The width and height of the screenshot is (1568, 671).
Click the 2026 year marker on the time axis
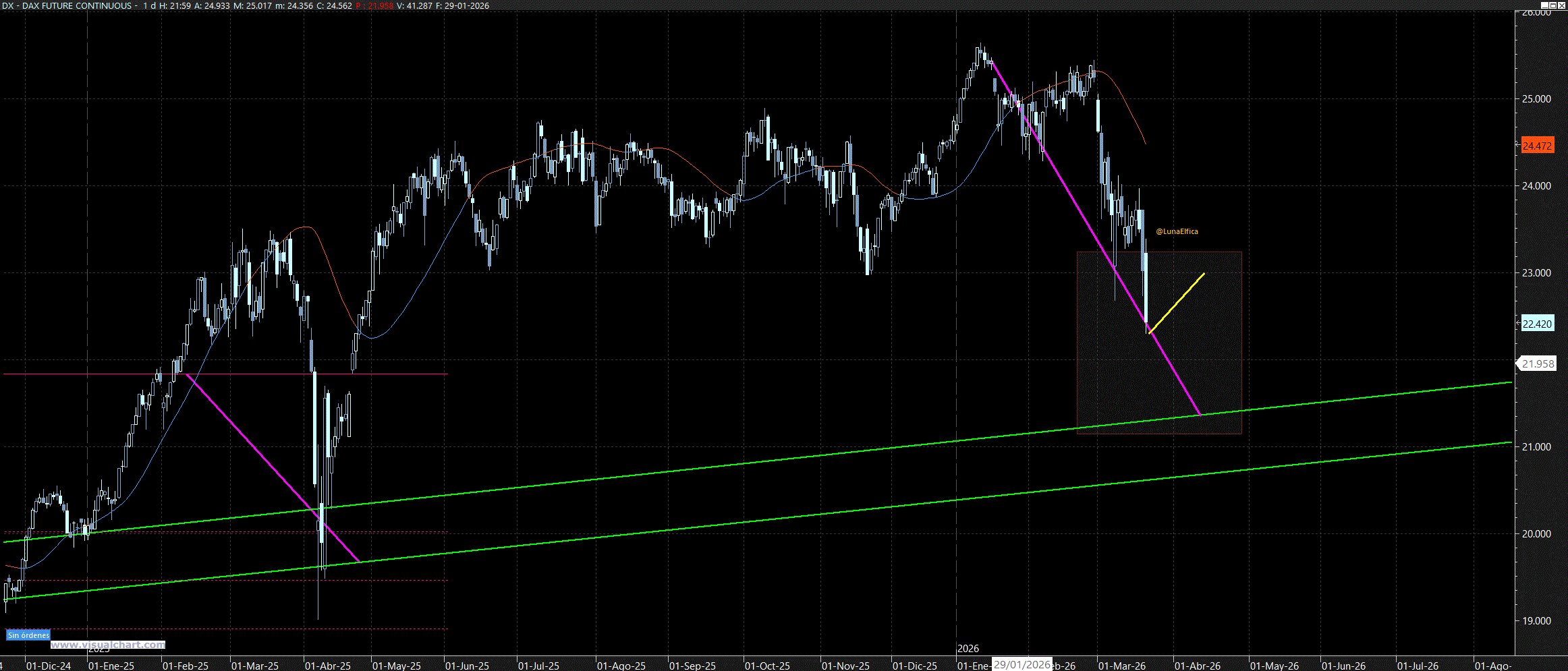tap(968, 649)
